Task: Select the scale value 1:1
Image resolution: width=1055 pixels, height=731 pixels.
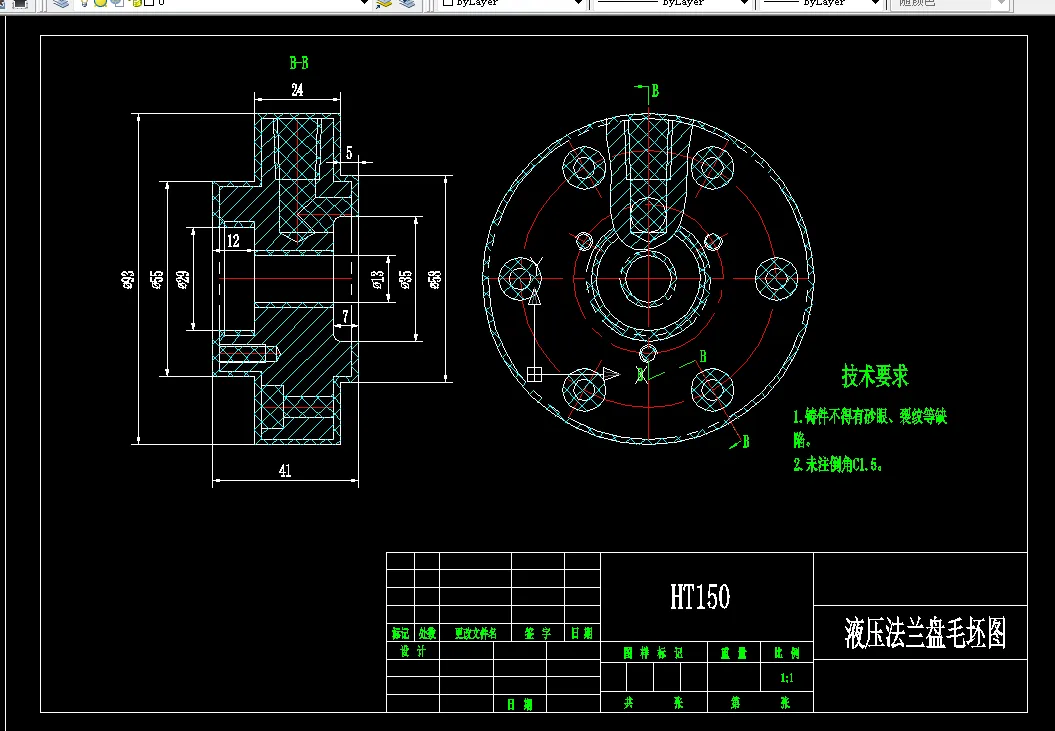Action: 787,678
